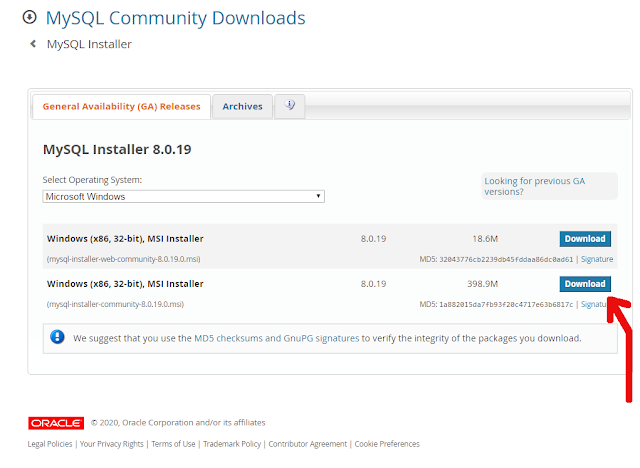Viewport: 640px width, 468px height.
Task: Download the 18.6M web installer
Action: (585, 239)
